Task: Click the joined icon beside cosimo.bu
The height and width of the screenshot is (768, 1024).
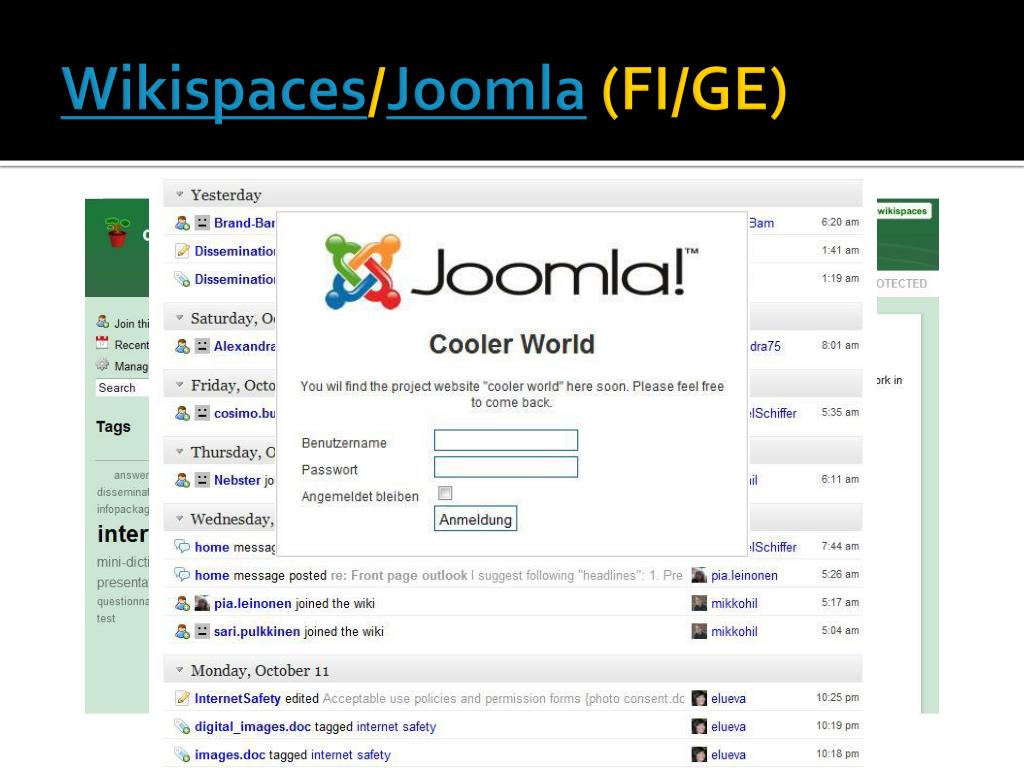Action: point(182,413)
